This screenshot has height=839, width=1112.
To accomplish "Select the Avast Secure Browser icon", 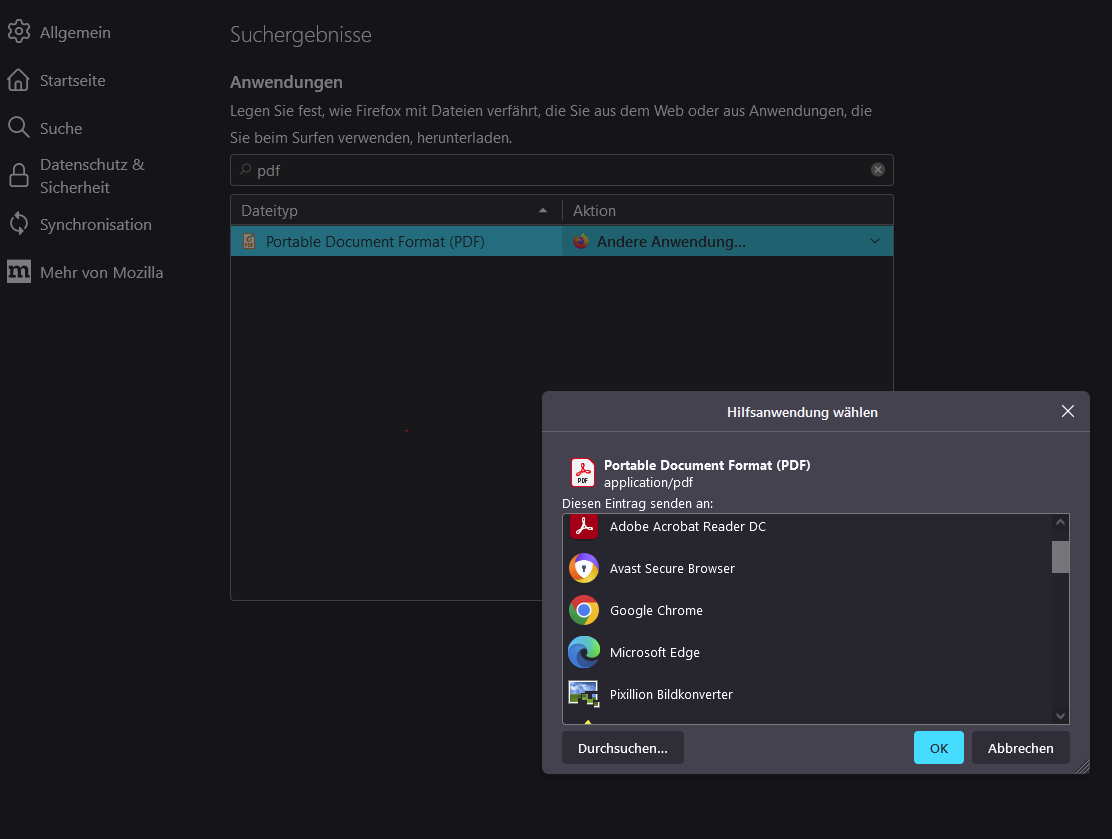I will tap(583, 568).
